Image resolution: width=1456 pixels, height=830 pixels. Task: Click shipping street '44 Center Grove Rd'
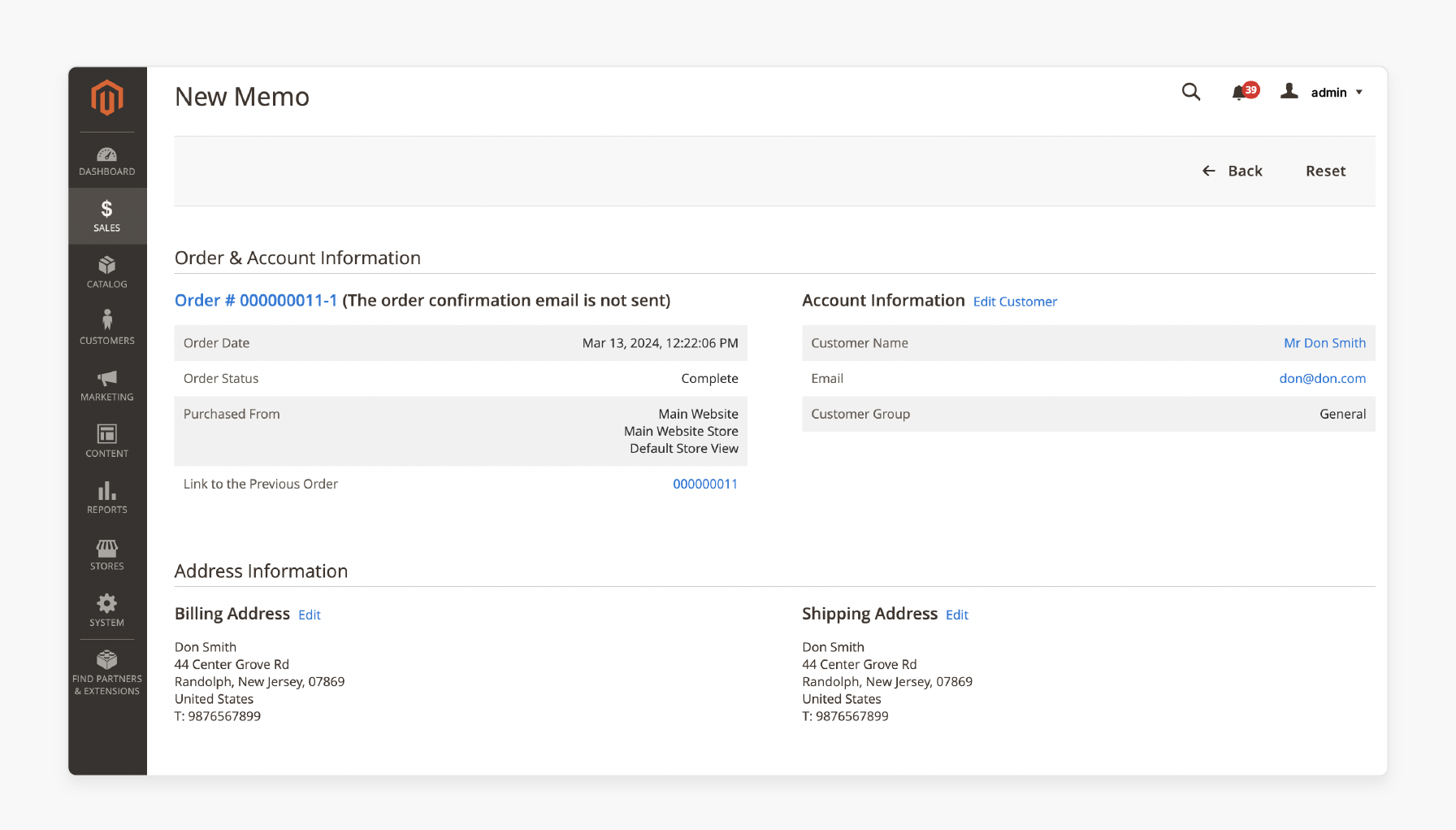tap(860, 664)
